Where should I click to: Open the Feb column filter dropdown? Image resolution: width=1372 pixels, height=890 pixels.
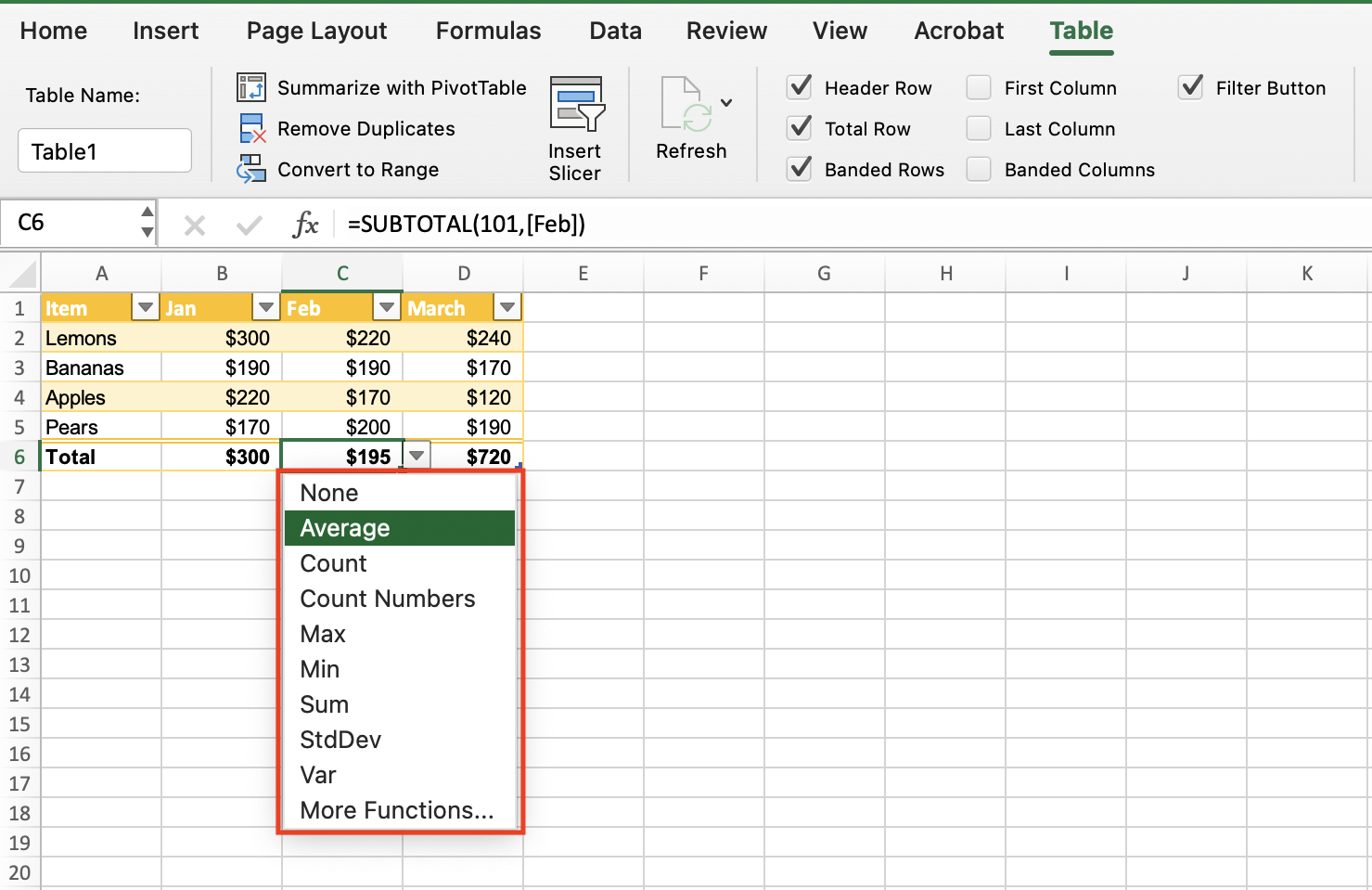tap(387, 306)
